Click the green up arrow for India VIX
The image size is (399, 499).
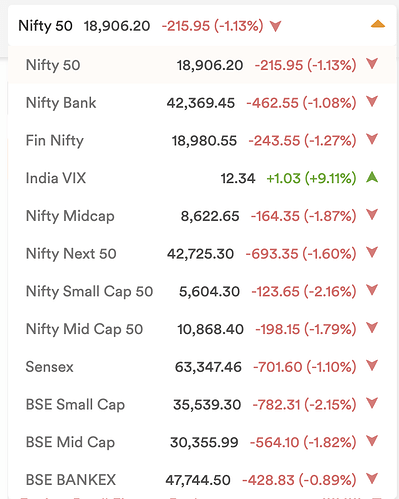(372, 177)
